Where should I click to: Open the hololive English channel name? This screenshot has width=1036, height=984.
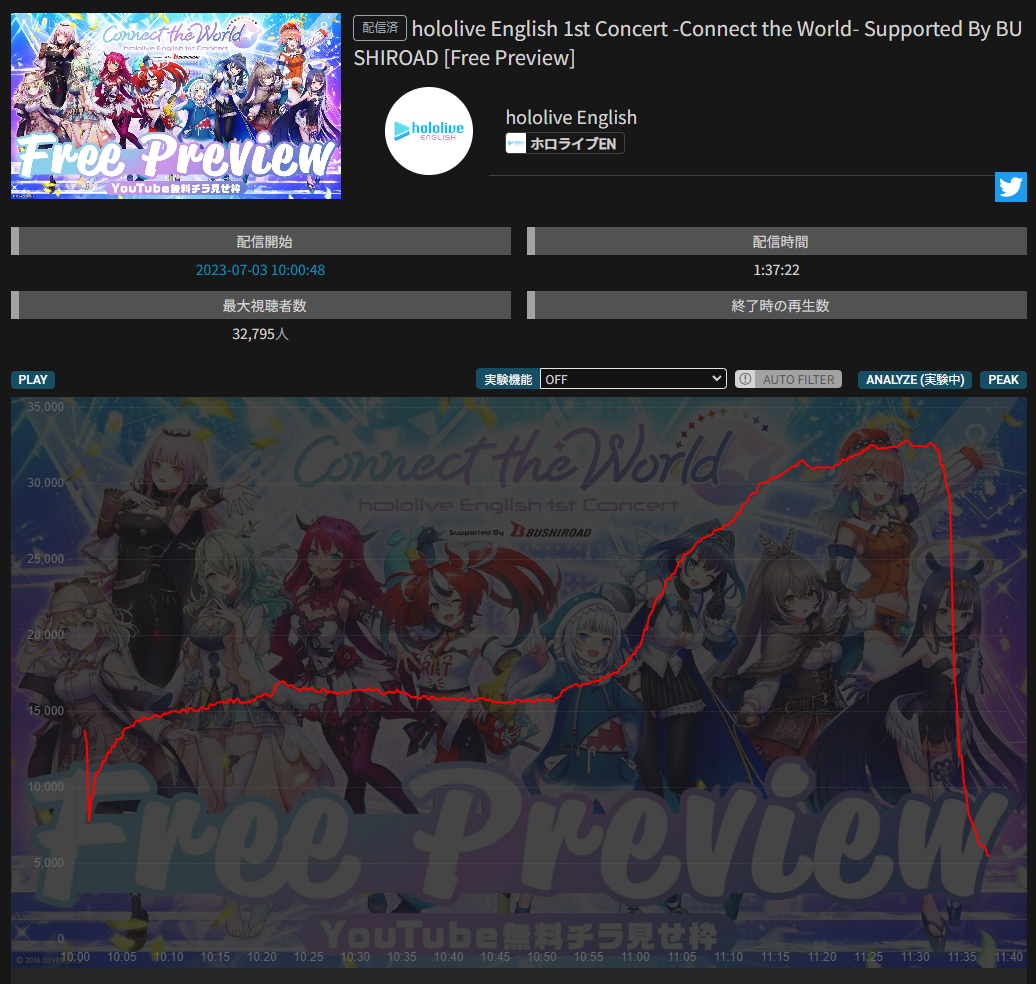[572, 118]
